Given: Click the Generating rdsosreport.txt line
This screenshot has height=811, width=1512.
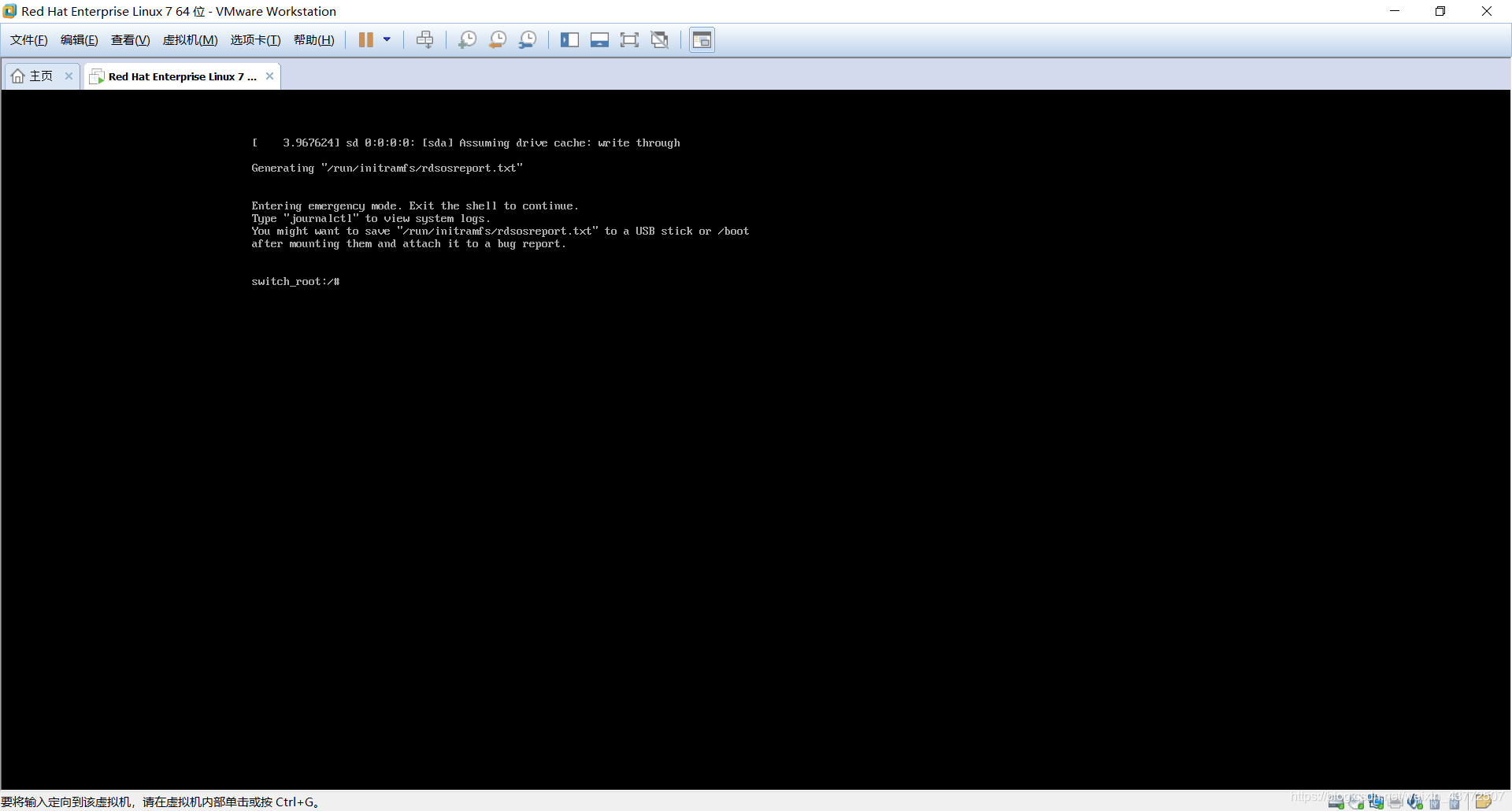Looking at the screenshot, I should (387, 168).
